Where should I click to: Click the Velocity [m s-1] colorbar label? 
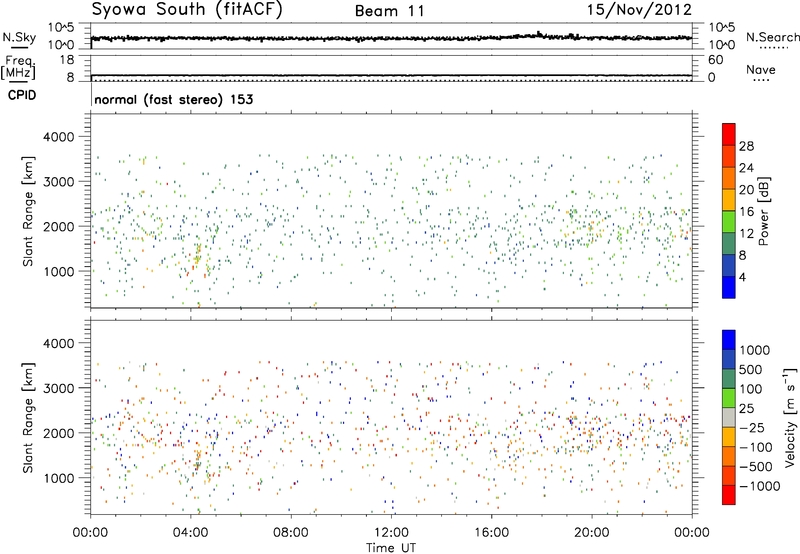click(790, 417)
